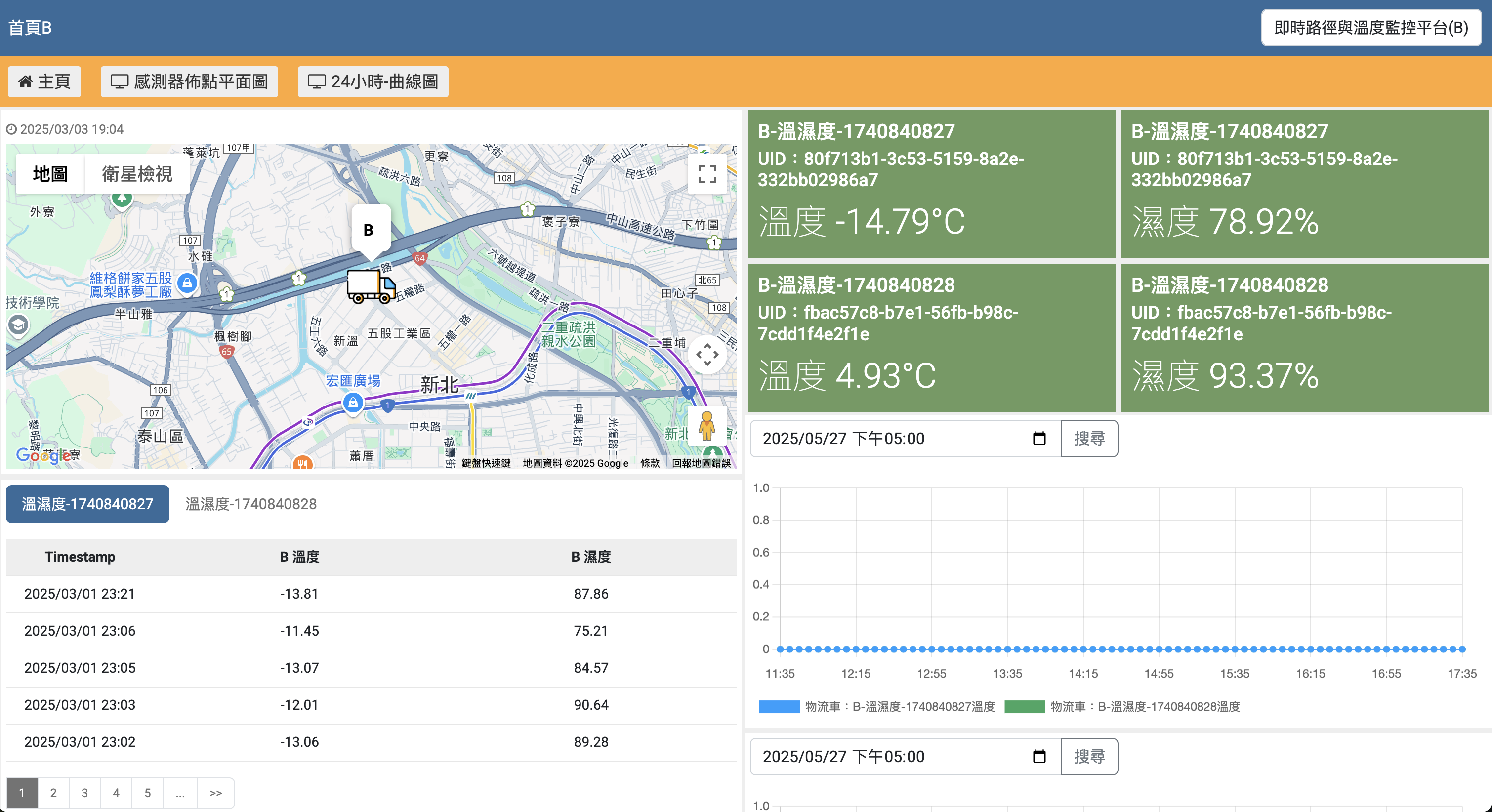Open calendar picker for first chart date
The width and height of the screenshot is (1492, 812).
[1039, 439]
